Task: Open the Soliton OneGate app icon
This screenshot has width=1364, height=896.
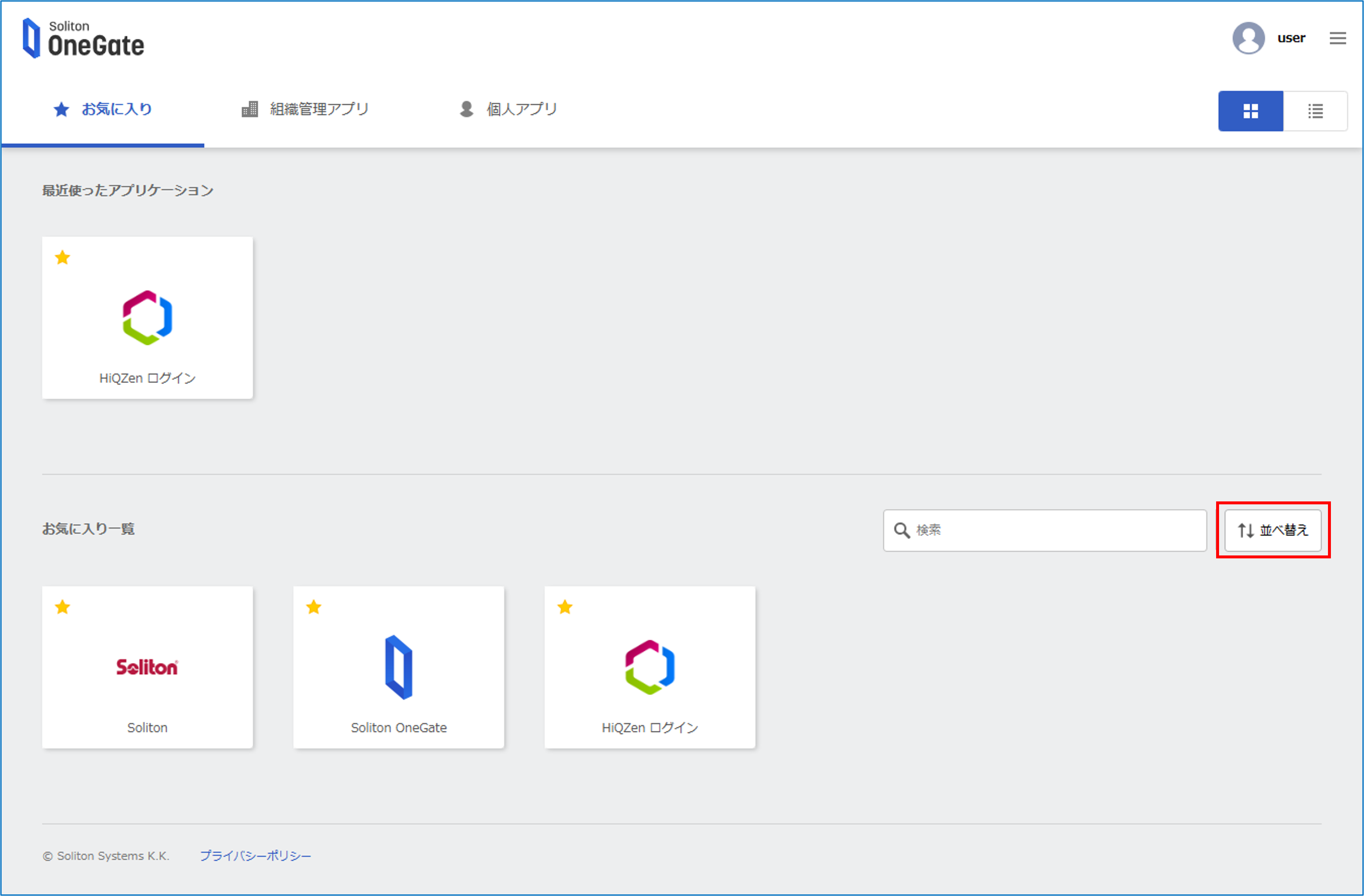Action: click(x=398, y=667)
